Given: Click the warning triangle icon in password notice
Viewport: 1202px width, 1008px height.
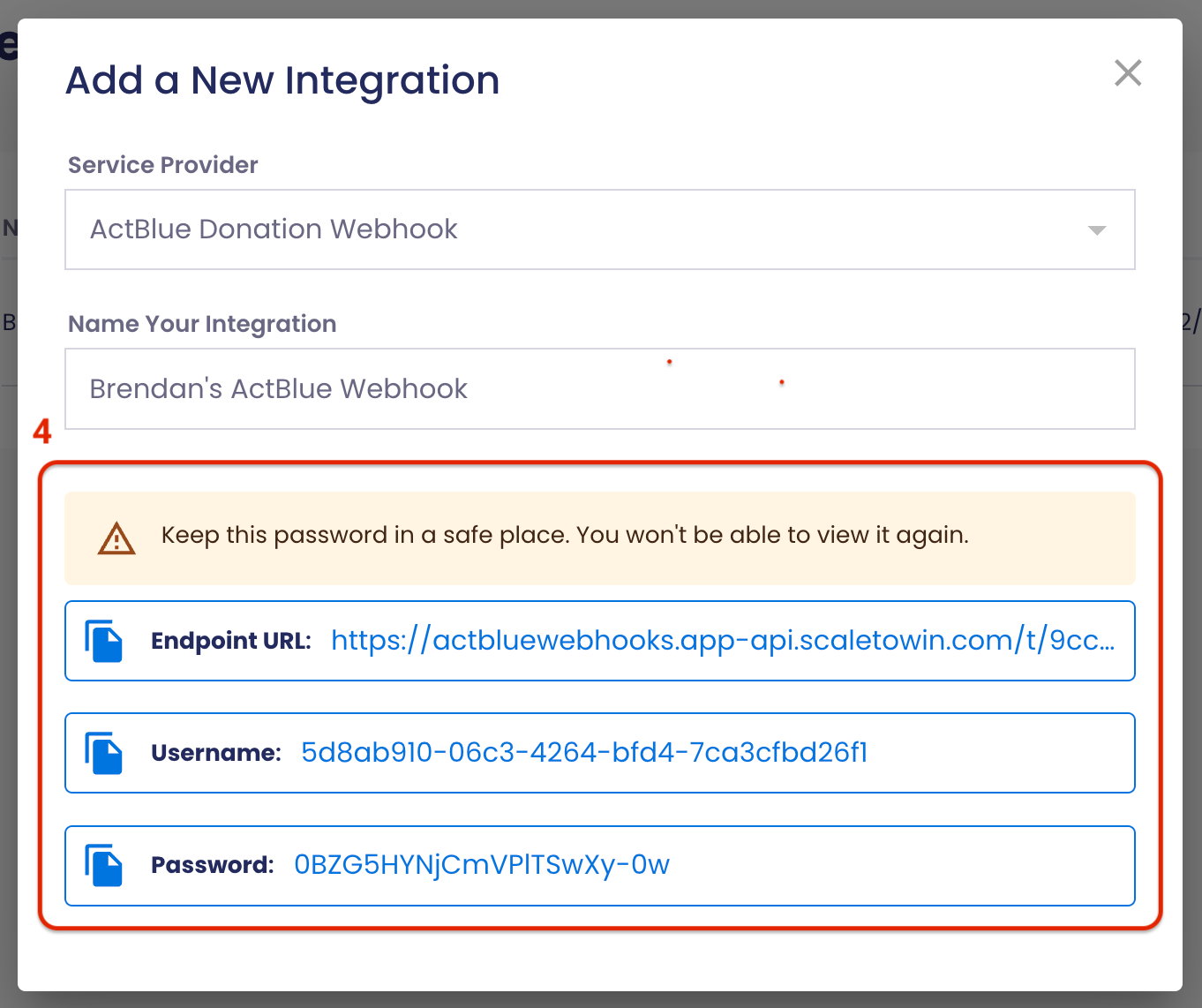Looking at the screenshot, I should (116, 538).
